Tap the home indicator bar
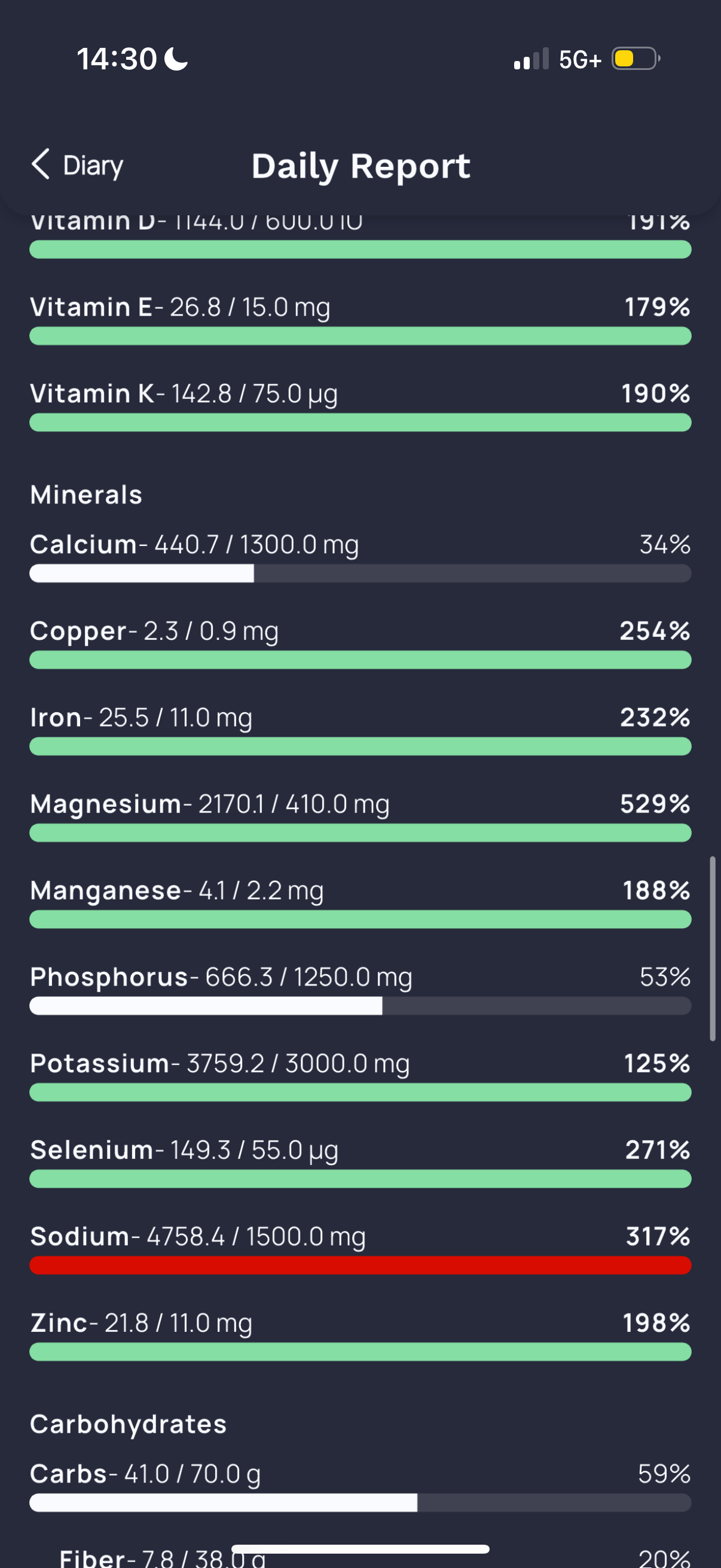 (x=360, y=1549)
